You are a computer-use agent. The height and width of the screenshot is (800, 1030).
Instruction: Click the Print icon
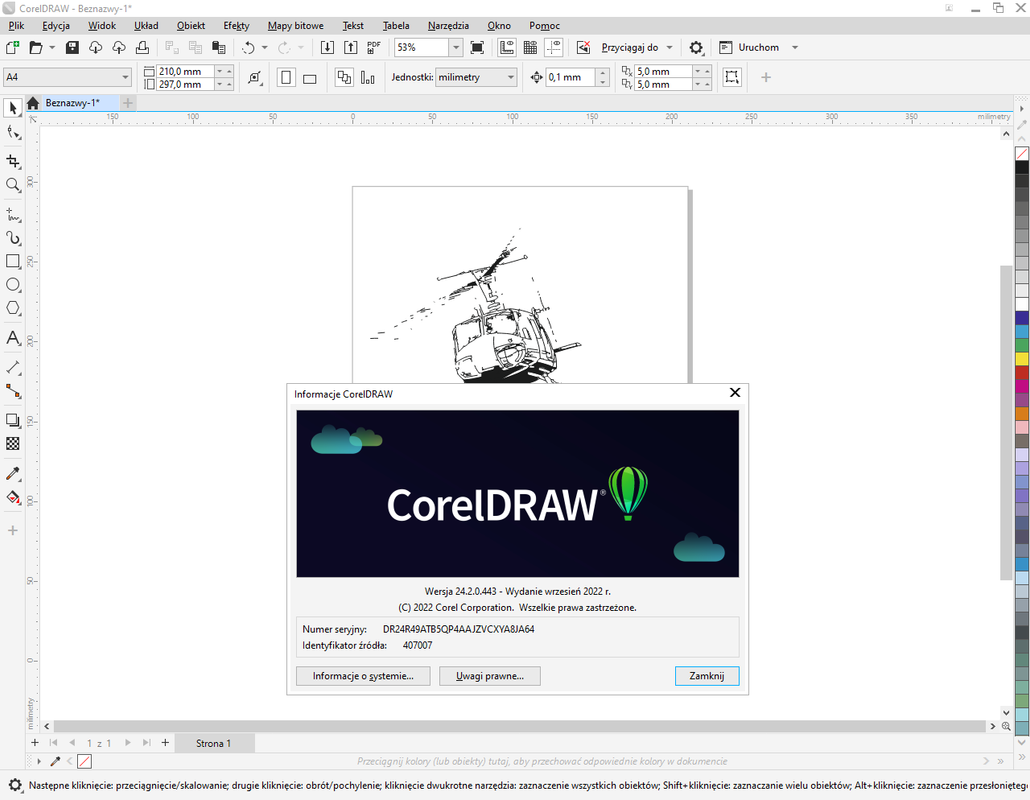point(143,47)
